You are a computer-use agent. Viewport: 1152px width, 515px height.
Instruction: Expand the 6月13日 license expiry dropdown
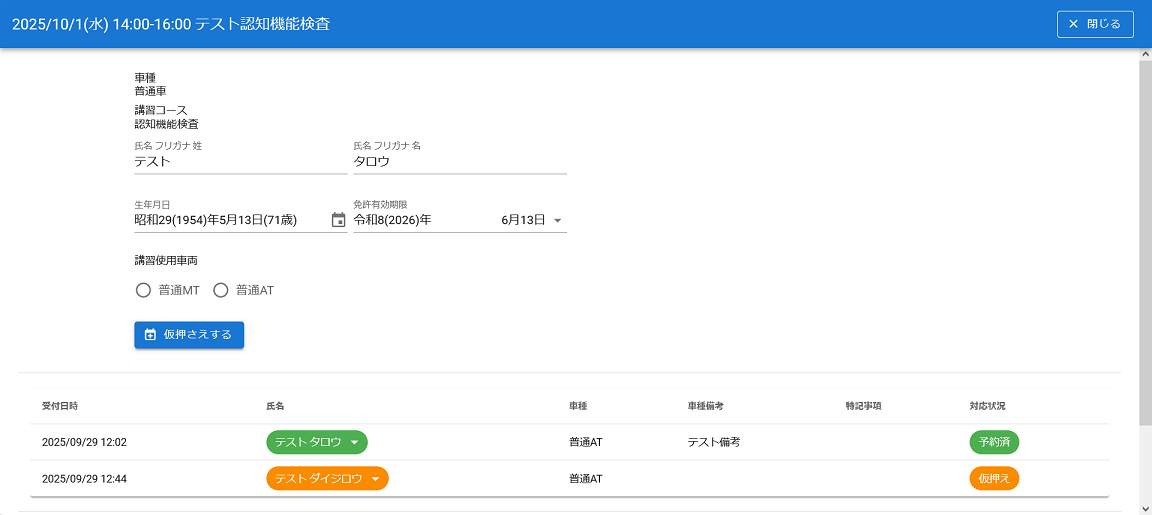pos(557,221)
